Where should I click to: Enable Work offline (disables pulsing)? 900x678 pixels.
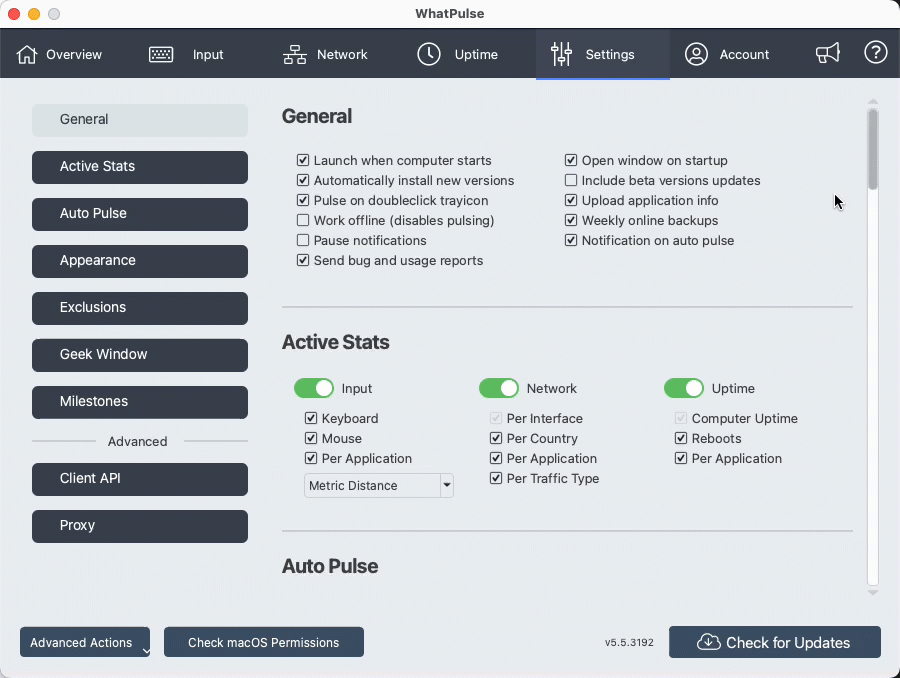[x=304, y=220]
